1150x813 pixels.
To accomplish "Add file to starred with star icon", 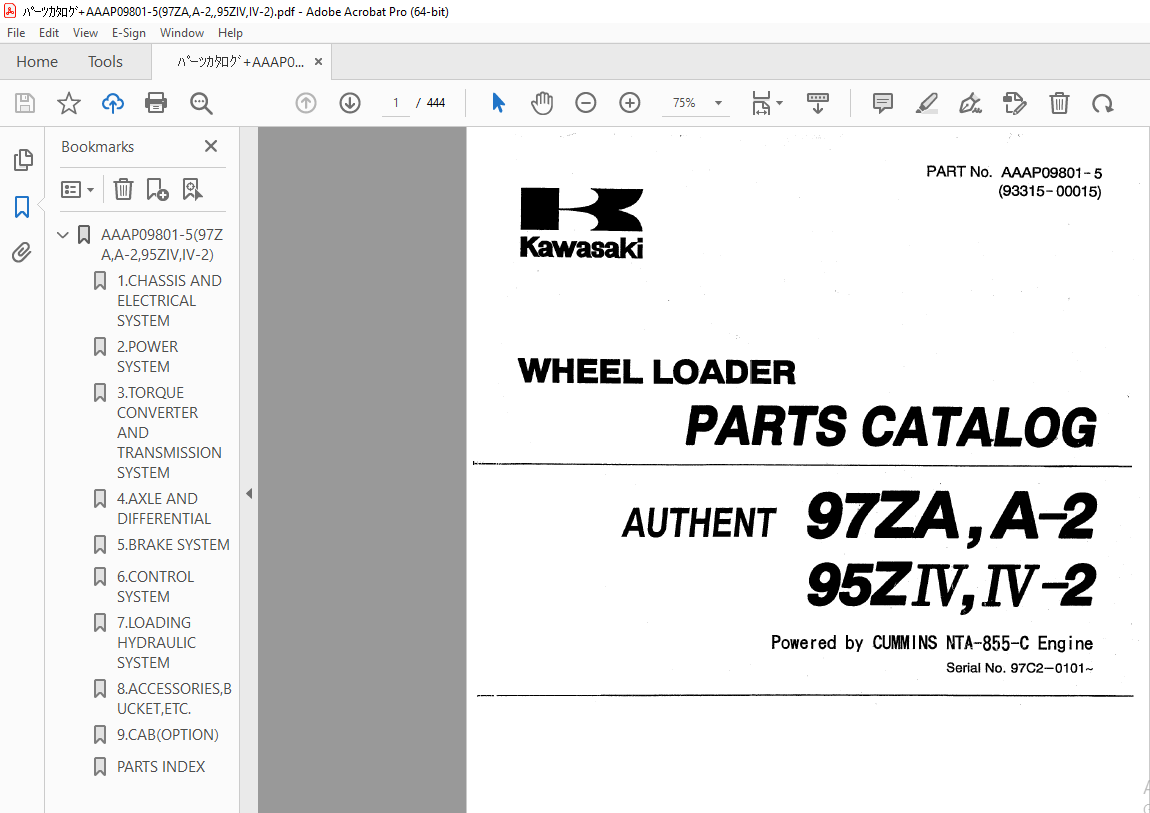I will tap(69, 103).
